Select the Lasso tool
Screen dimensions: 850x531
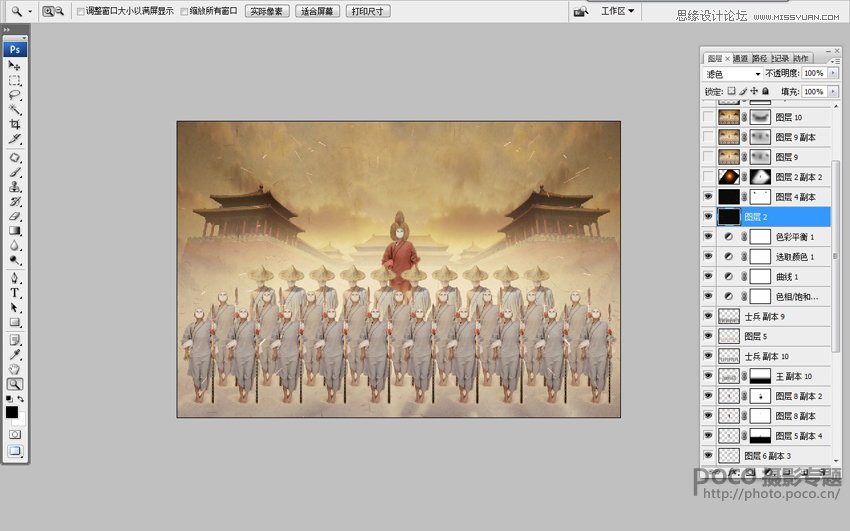click(15, 95)
